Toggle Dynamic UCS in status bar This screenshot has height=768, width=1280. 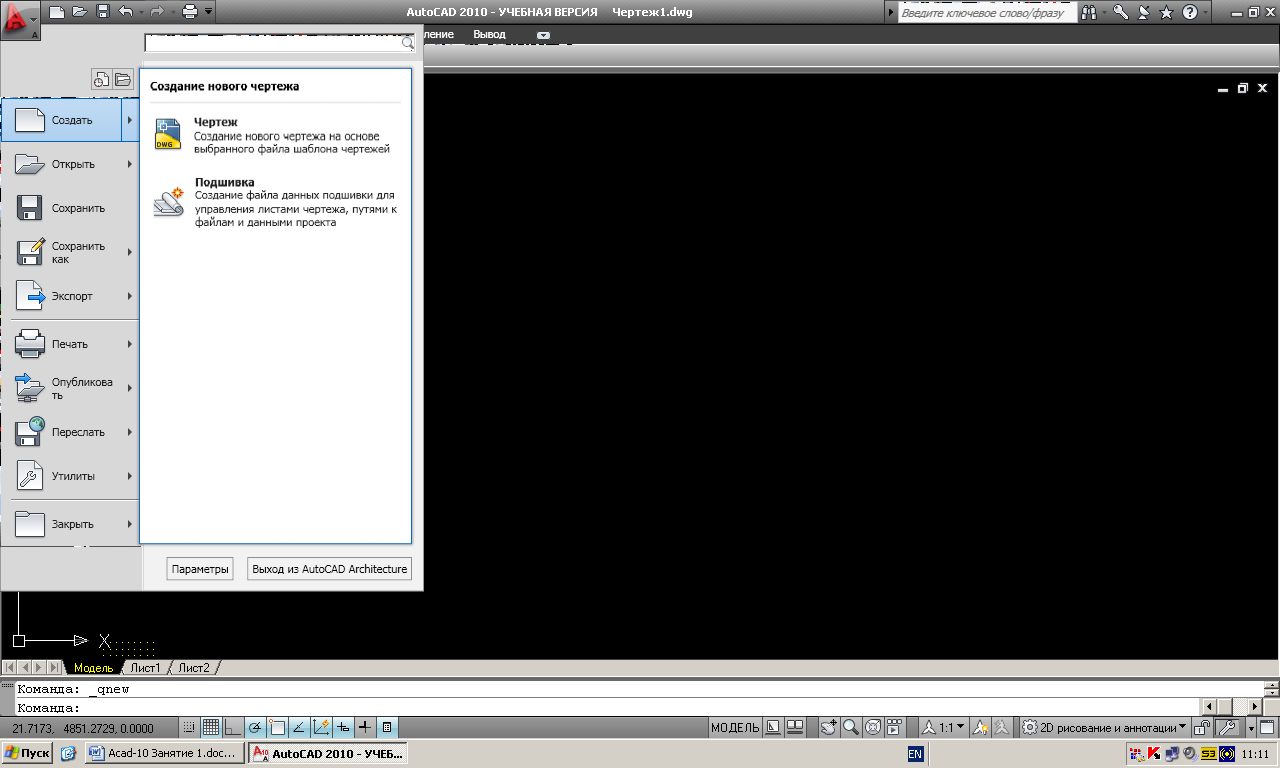coord(321,727)
